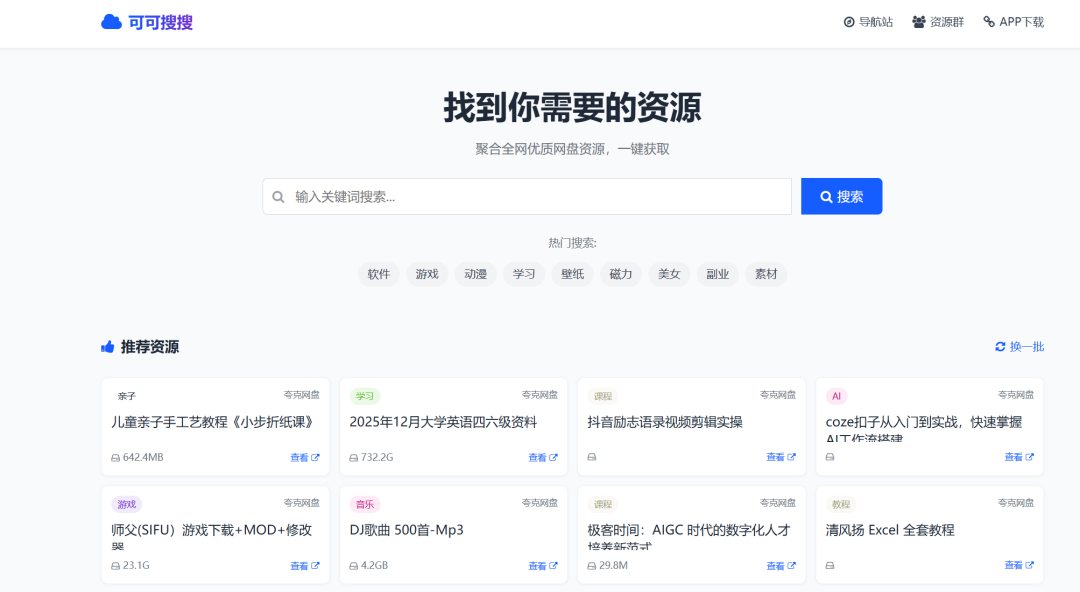Click the thumbs-up icon beside 推荐资源
This screenshot has width=1080, height=592.
pos(107,347)
